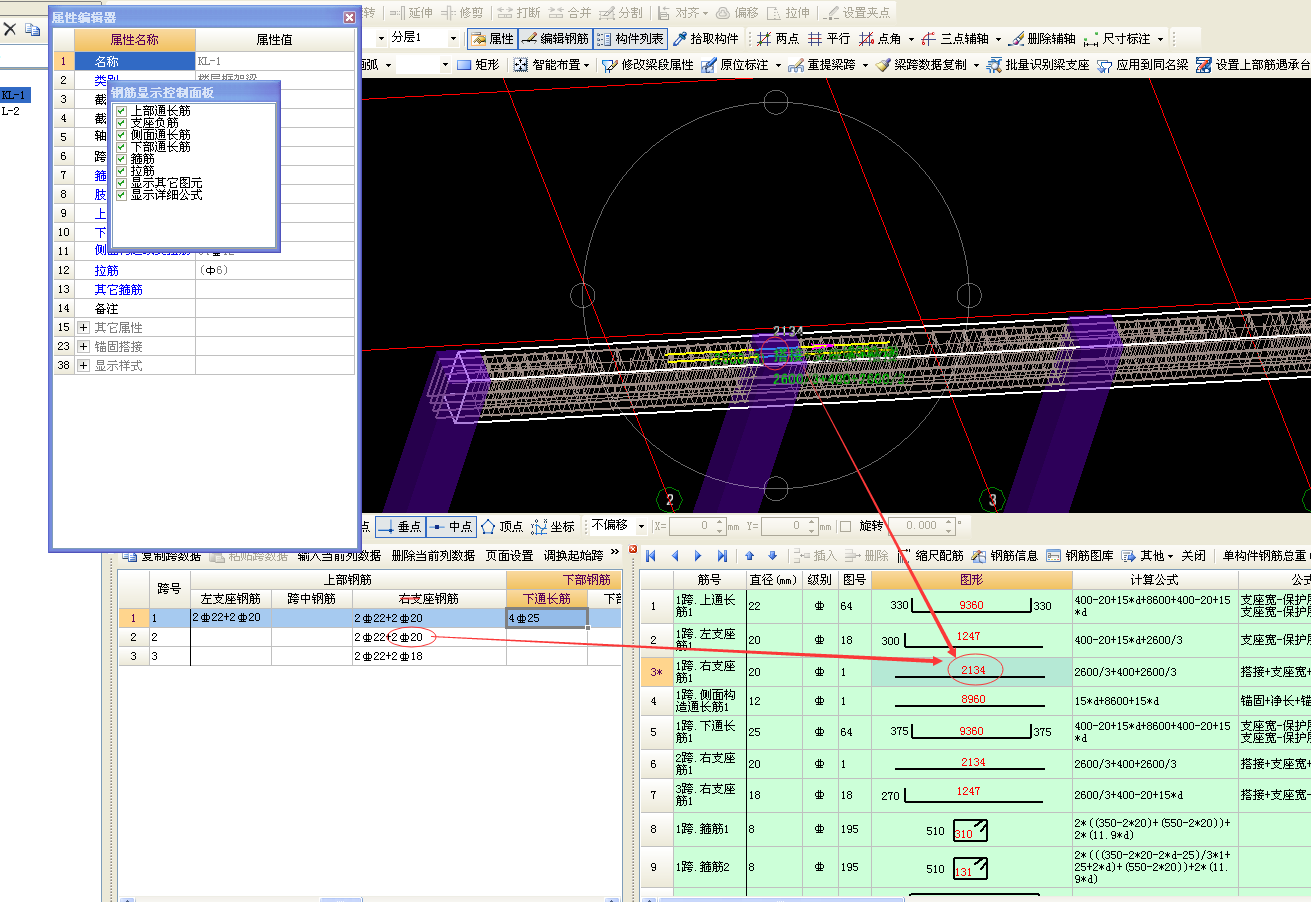Click the 其它箍筋 property link
Viewport: 1311px width, 902px height.
pos(118,290)
